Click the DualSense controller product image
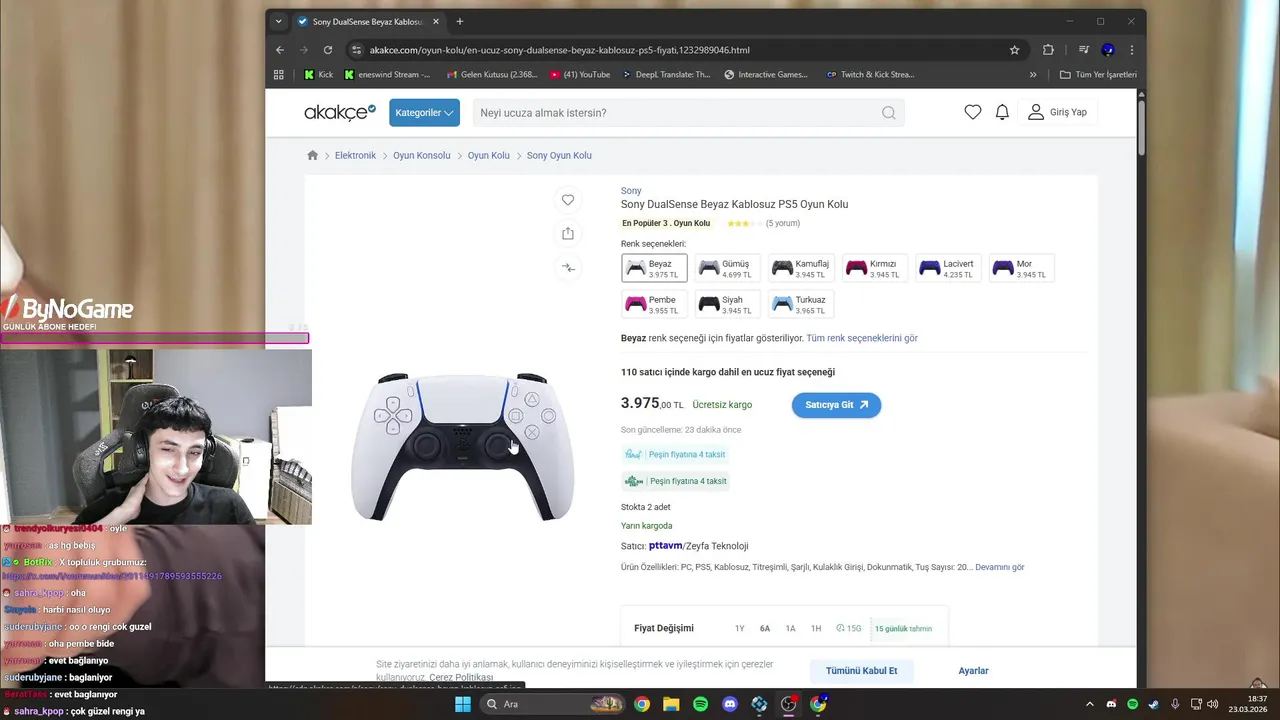 coord(462,446)
